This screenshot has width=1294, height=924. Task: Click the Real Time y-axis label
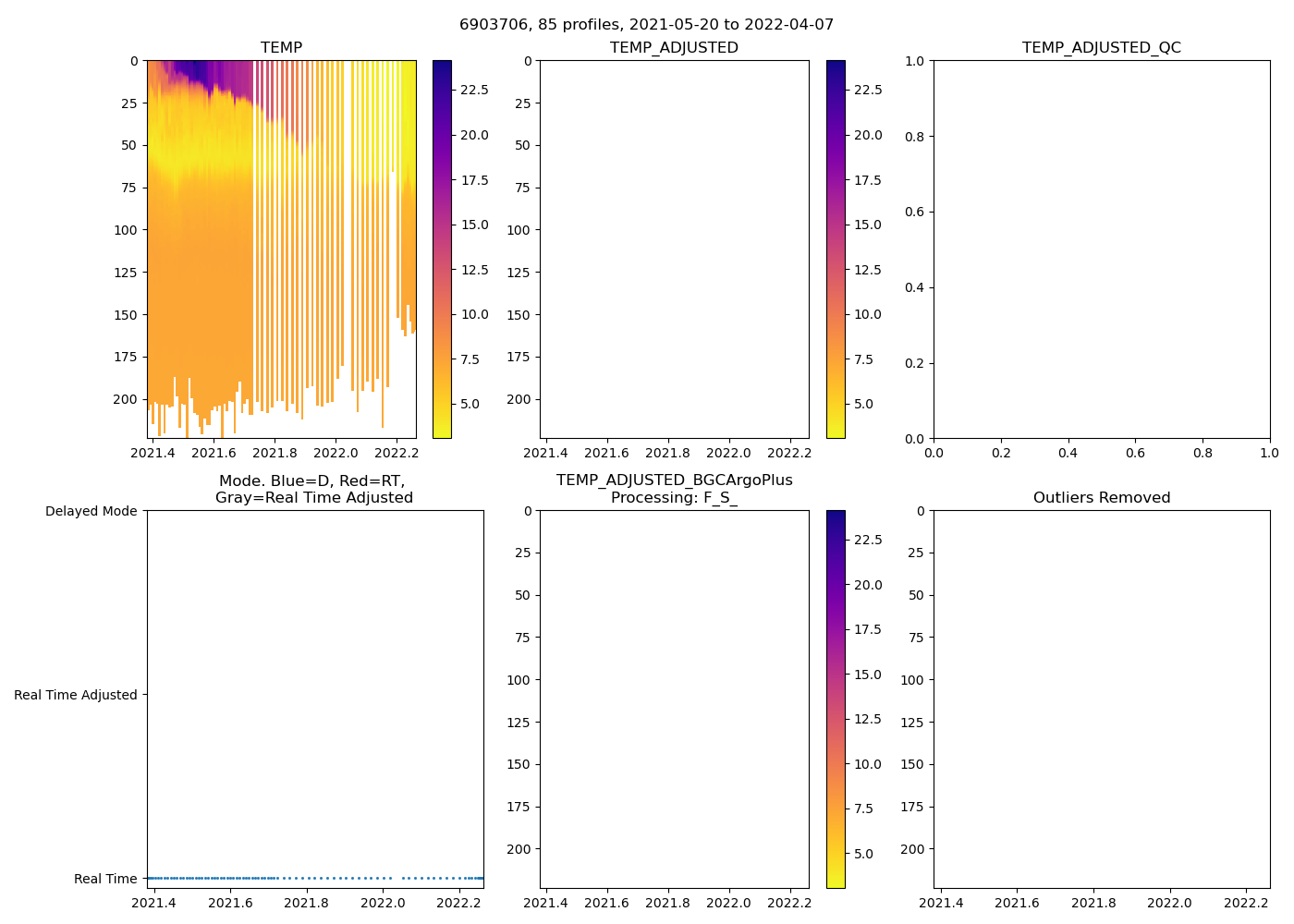(x=104, y=879)
